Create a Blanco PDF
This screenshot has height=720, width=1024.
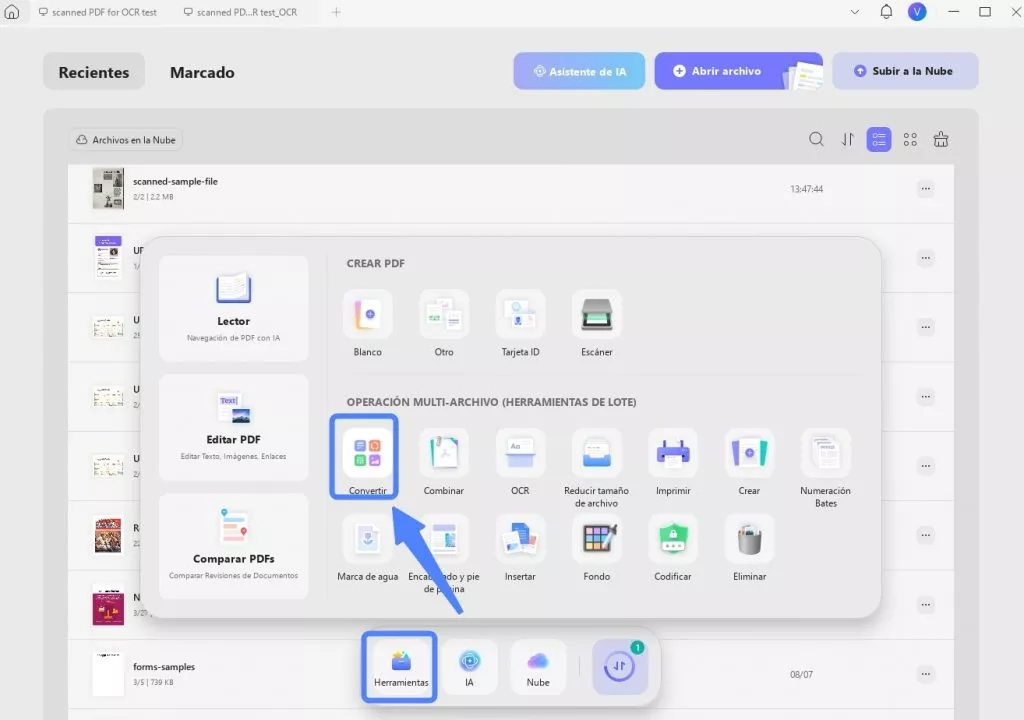pyautogui.click(x=367, y=323)
